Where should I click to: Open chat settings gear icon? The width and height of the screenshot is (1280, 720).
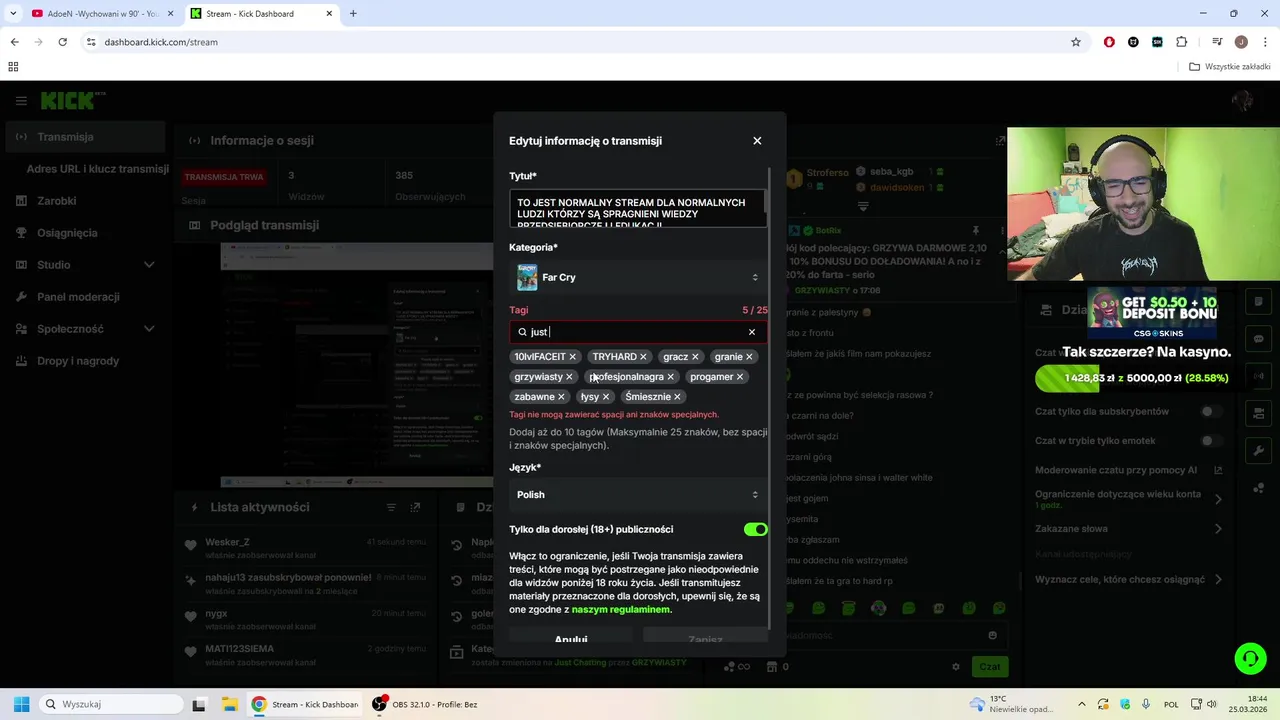(956, 667)
